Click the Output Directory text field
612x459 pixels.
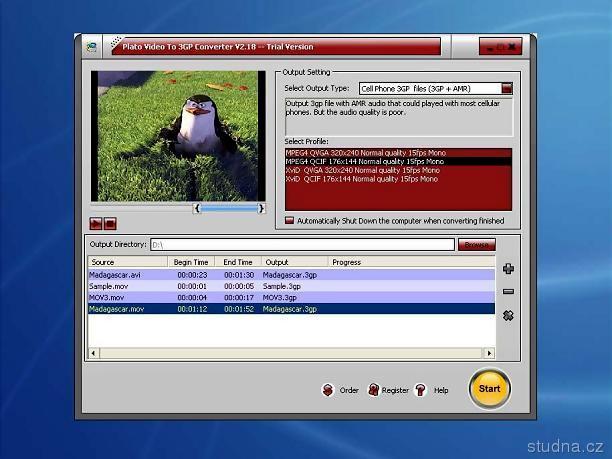click(301, 244)
